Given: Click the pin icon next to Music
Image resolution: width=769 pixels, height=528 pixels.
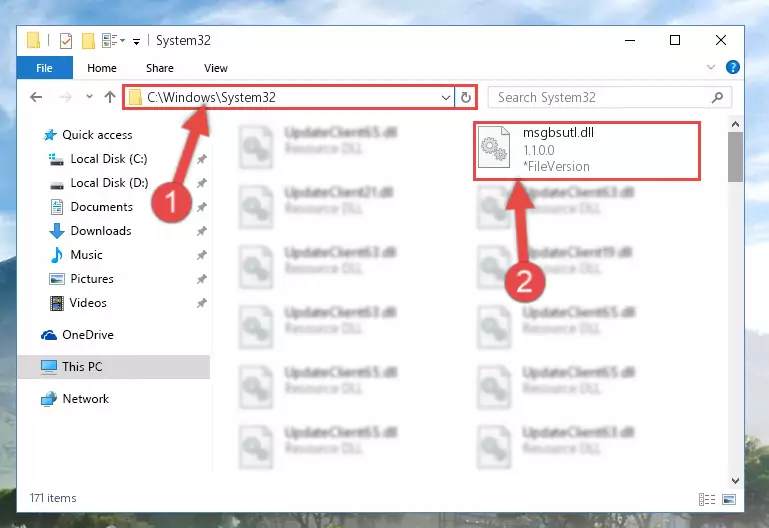Looking at the screenshot, I should (x=202, y=255).
